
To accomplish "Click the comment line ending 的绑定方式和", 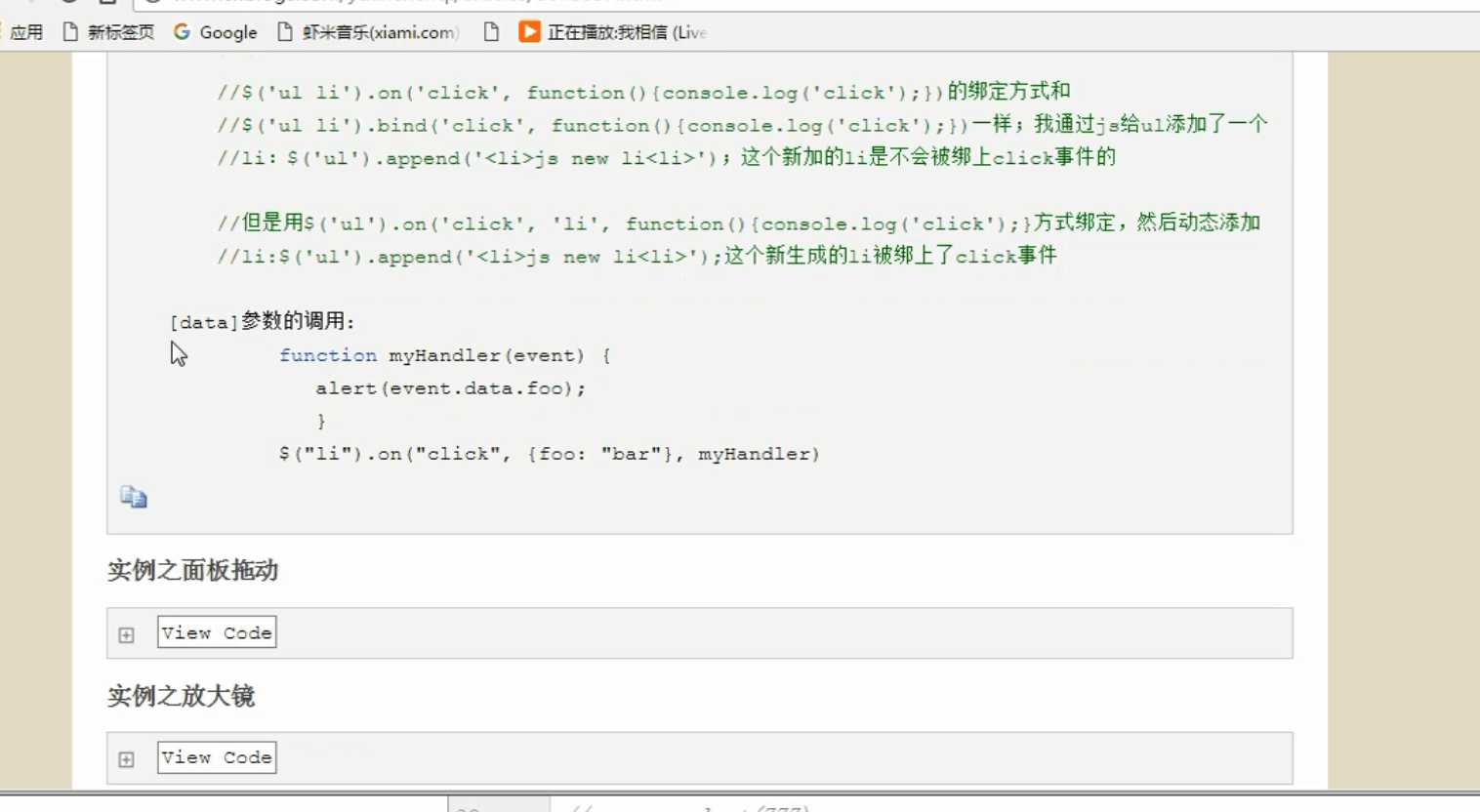I will (x=644, y=92).
